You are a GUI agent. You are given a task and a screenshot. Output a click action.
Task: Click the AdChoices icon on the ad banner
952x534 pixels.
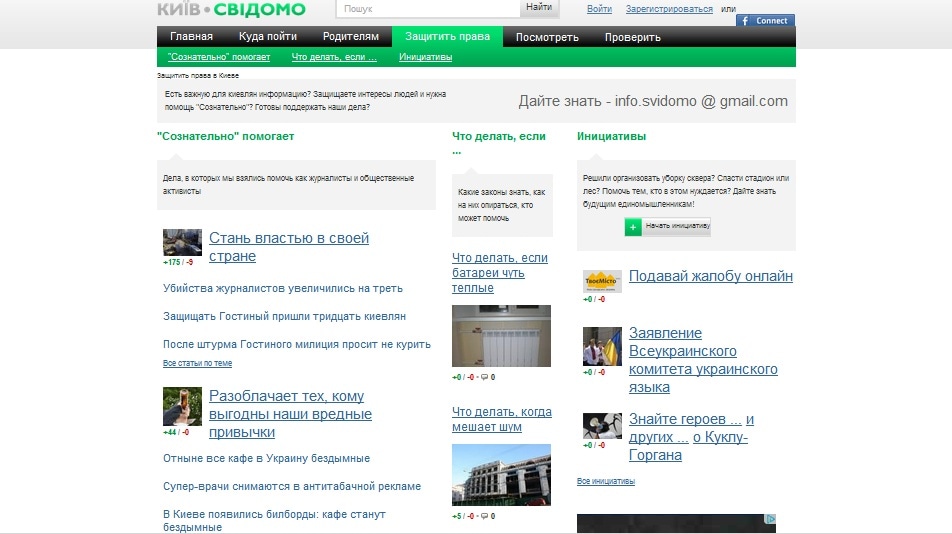coord(770,519)
